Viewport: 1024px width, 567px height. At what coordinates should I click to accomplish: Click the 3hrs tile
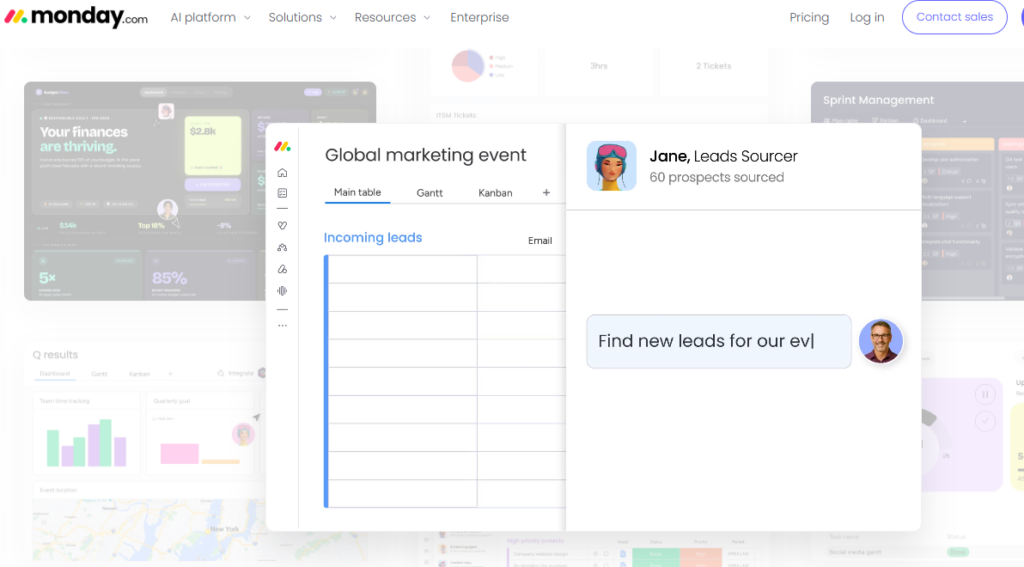tap(598, 66)
